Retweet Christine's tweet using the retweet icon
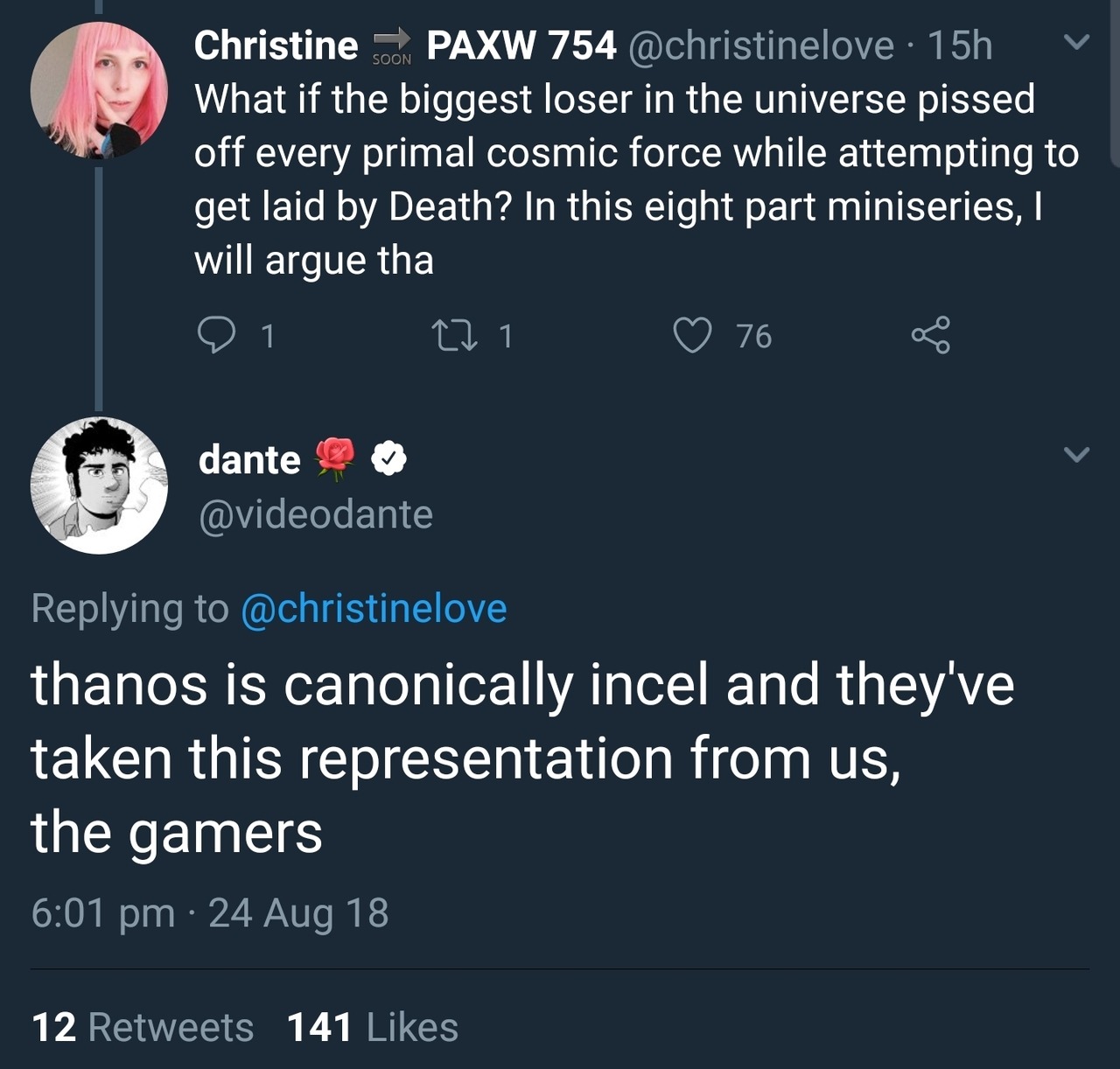1120x1069 pixels. pyautogui.click(x=451, y=335)
